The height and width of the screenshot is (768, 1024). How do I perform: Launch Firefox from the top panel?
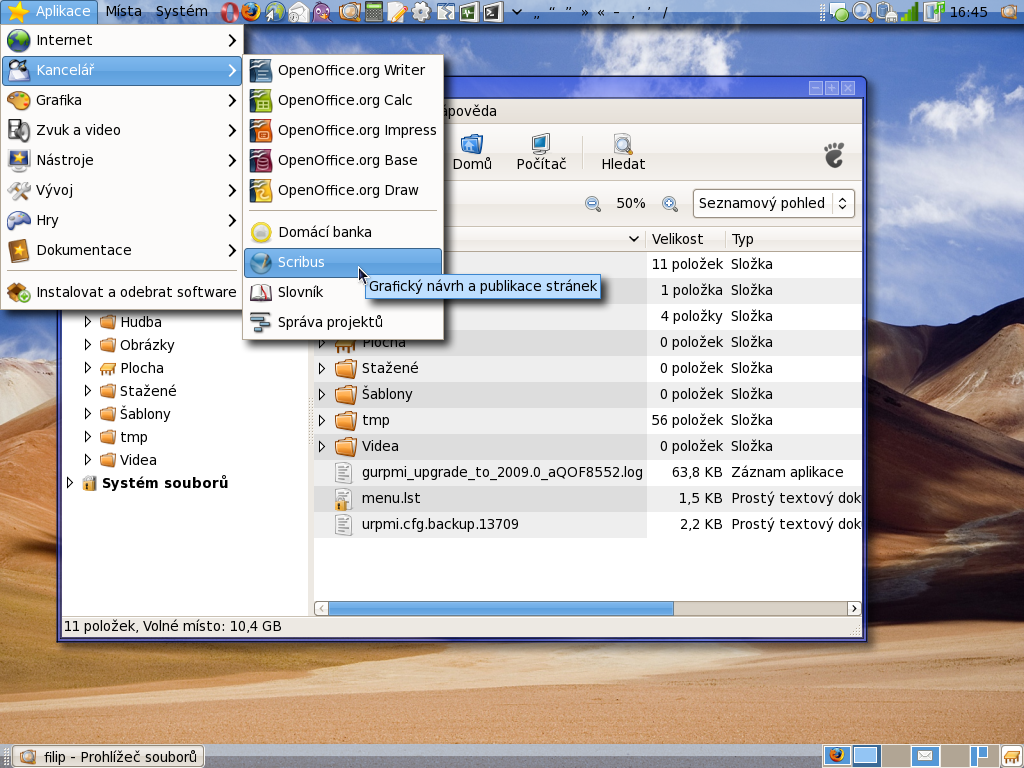coord(251,12)
